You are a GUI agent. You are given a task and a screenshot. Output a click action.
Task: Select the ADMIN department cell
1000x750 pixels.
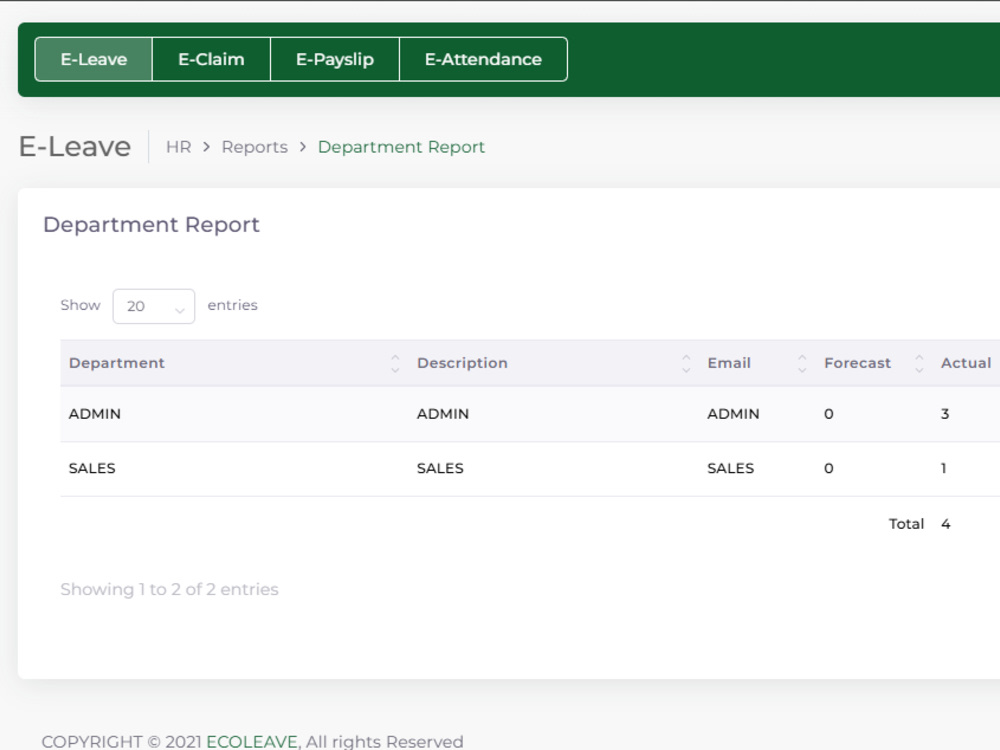coord(94,414)
